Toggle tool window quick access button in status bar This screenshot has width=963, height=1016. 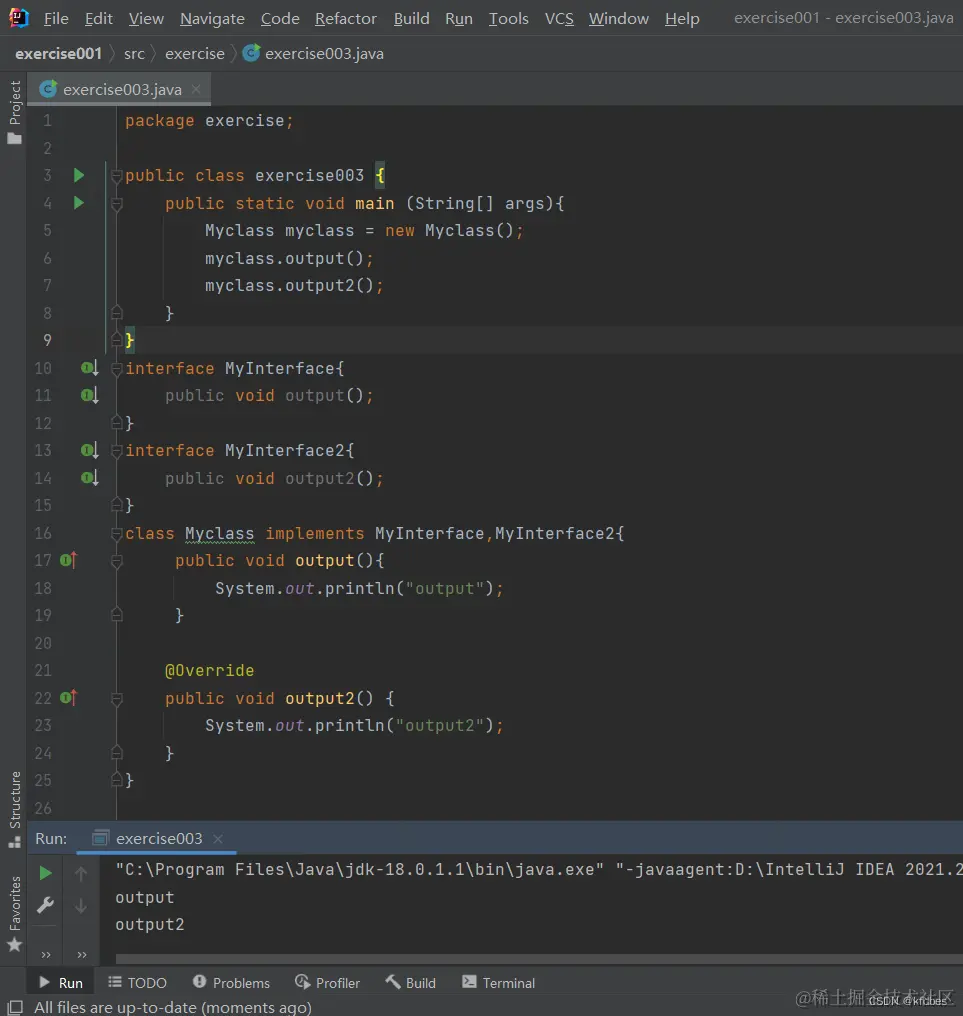pos(14,1007)
